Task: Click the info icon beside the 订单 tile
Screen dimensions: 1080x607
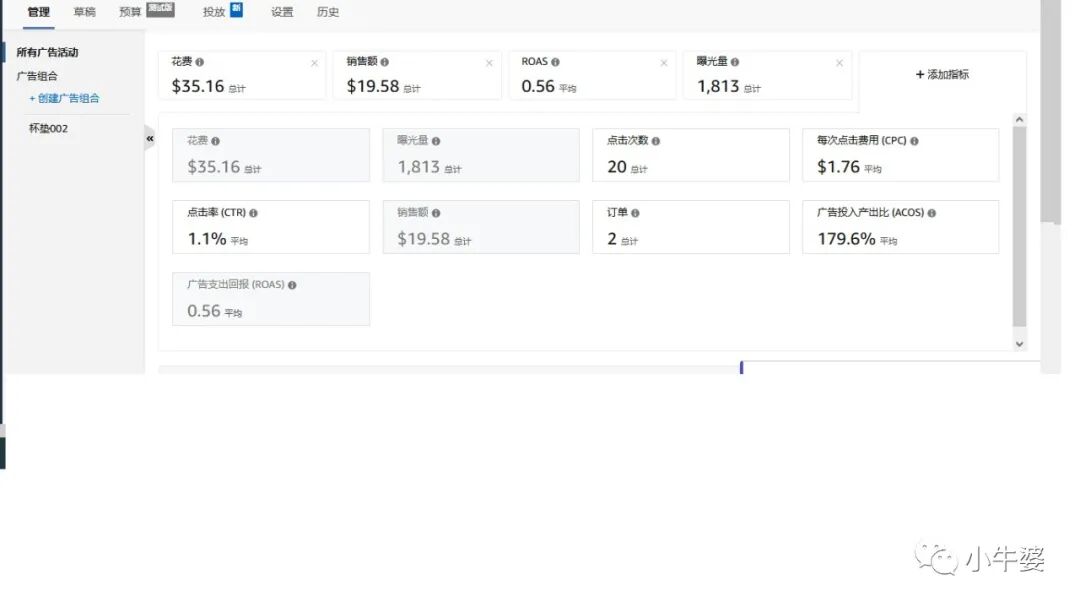Action: tap(636, 212)
